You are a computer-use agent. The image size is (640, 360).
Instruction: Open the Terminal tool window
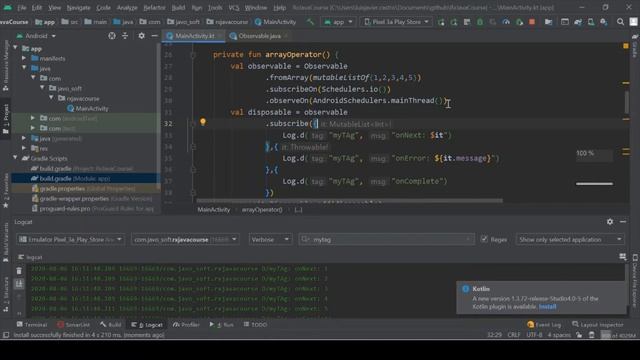click(32, 325)
